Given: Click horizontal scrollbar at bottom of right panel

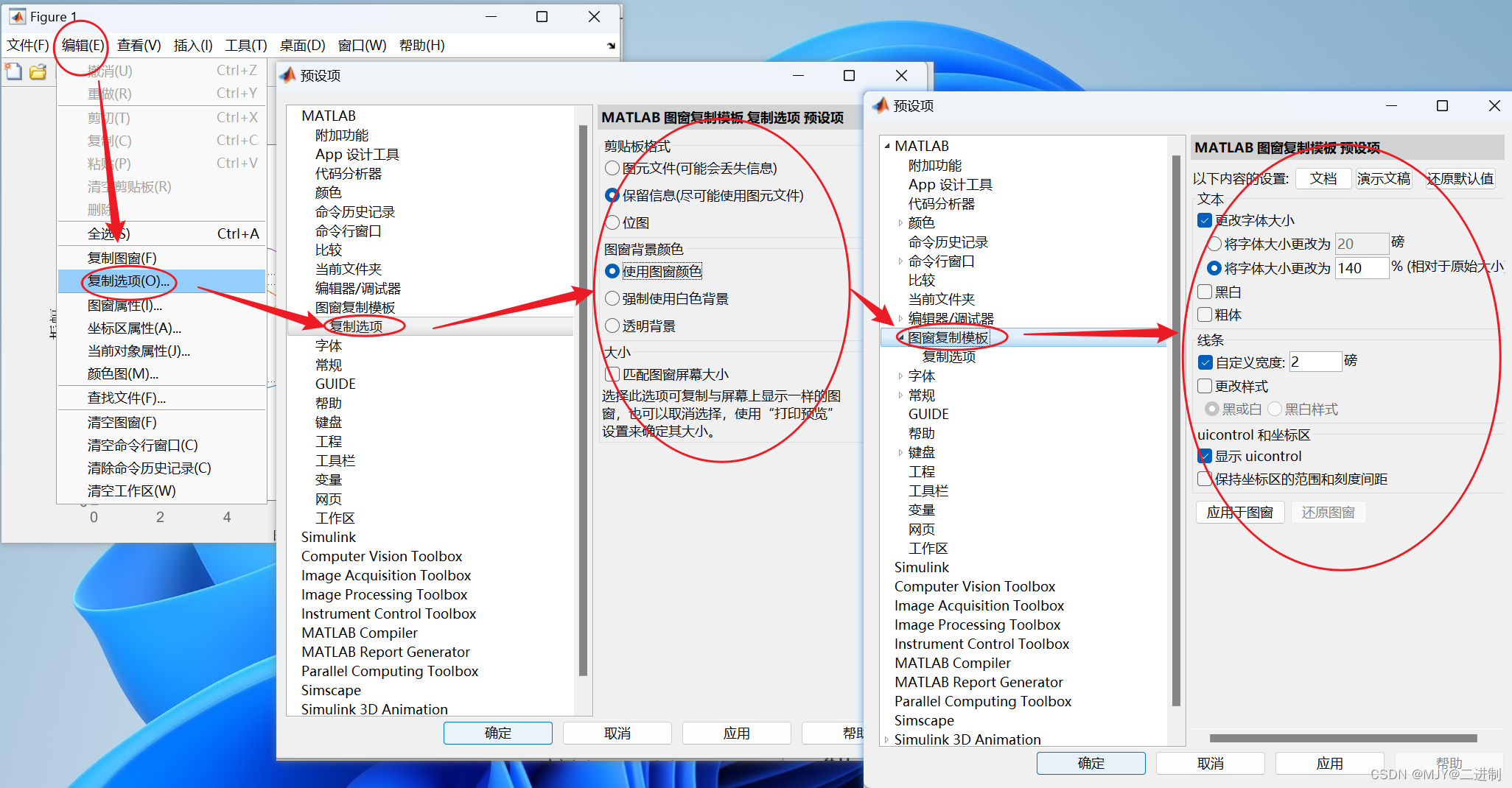Looking at the screenshot, I should click(x=1343, y=738).
